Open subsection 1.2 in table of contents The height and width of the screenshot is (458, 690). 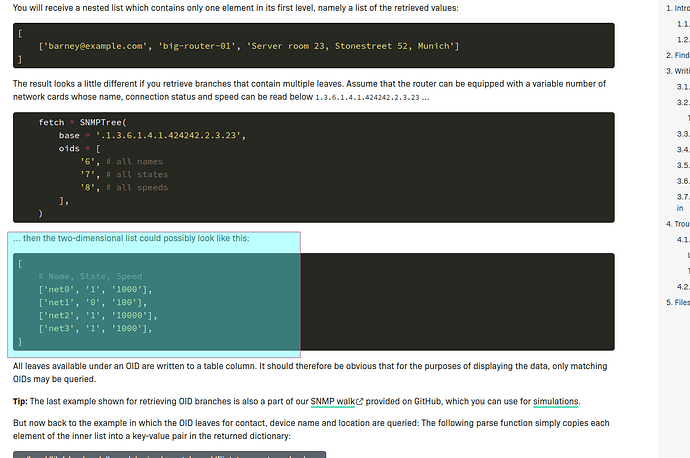pos(681,39)
